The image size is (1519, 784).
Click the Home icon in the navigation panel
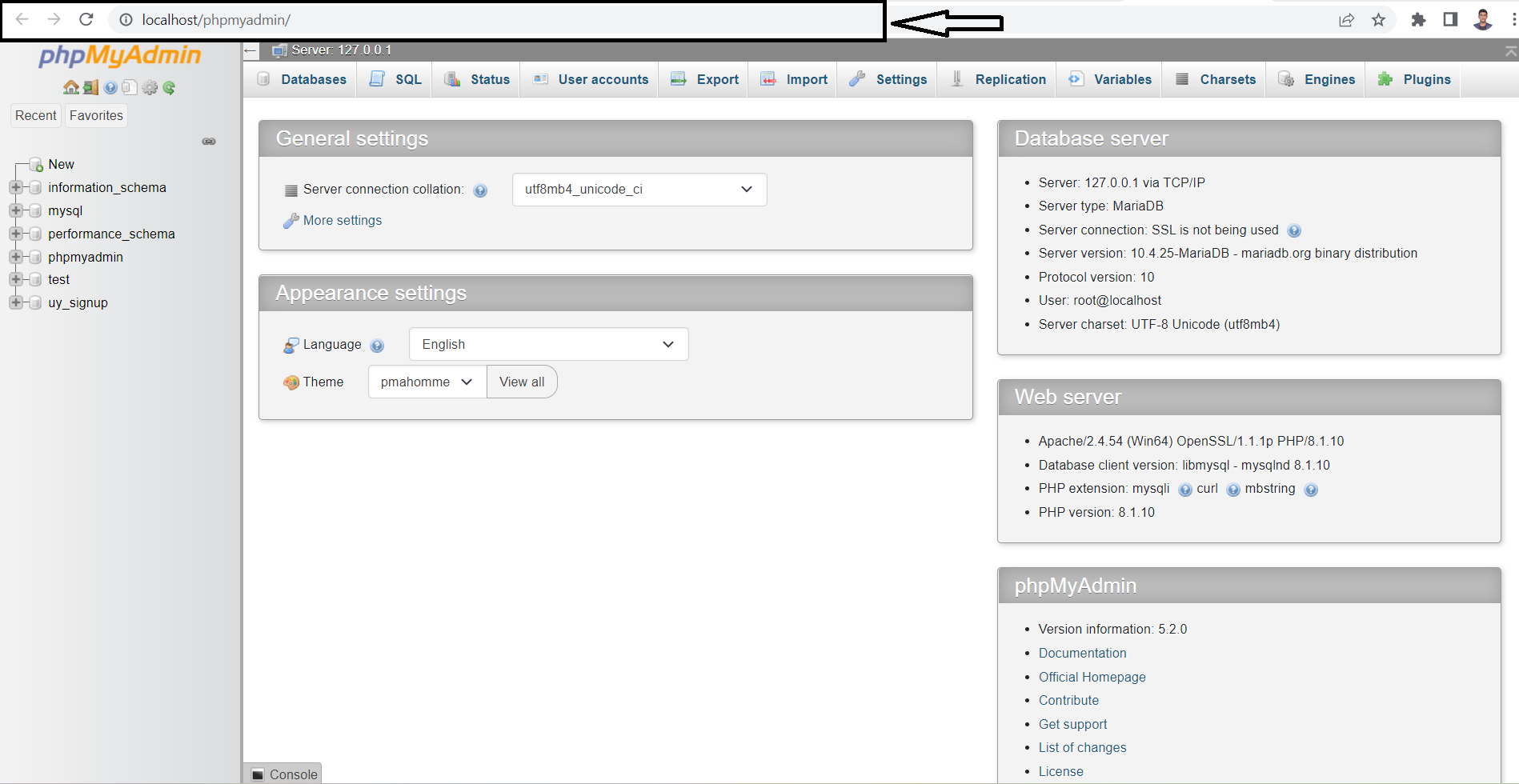coord(71,87)
